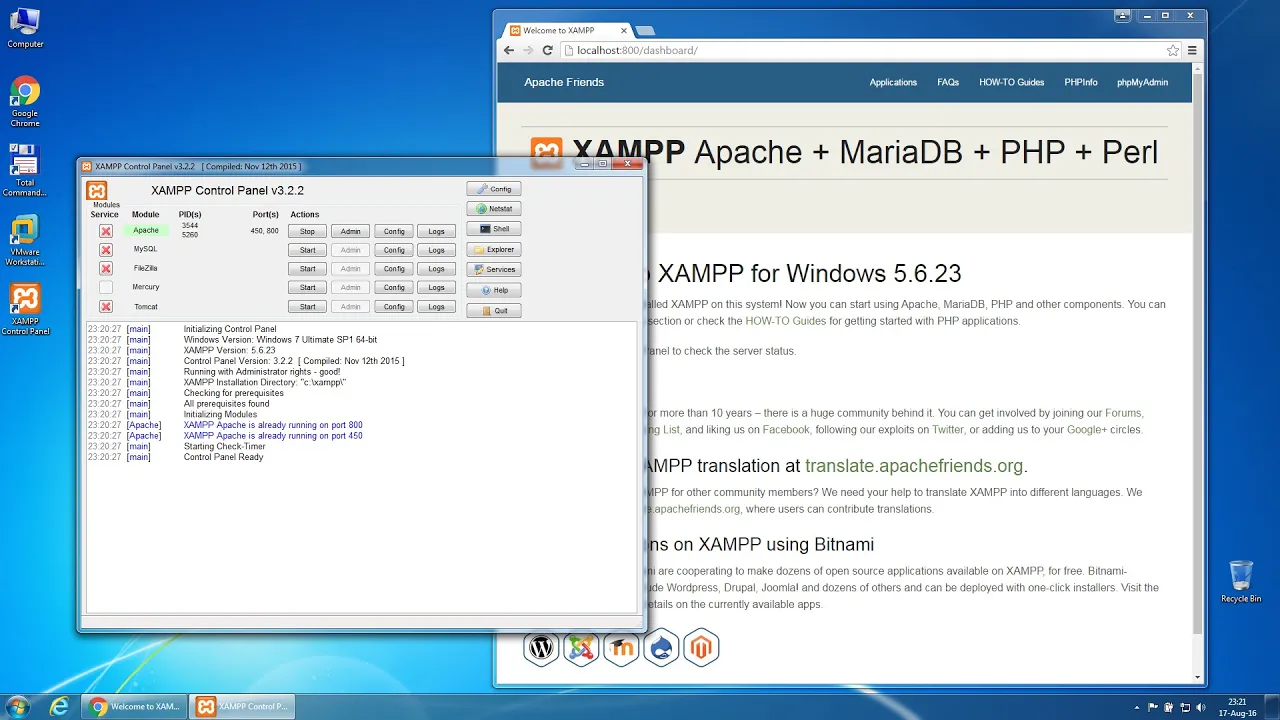The height and width of the screenshot is (720, 1280).
Task: Open HOW-TO Guides in the dashboard navigation
Action: pos(1011,82)
